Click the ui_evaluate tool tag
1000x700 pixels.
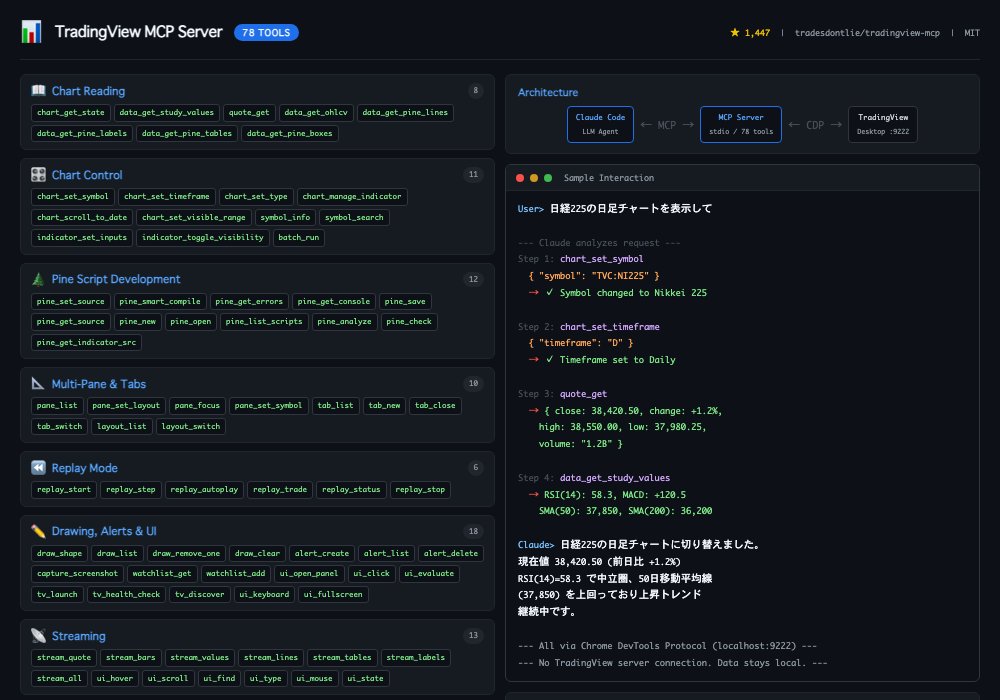tap(429, 574)
